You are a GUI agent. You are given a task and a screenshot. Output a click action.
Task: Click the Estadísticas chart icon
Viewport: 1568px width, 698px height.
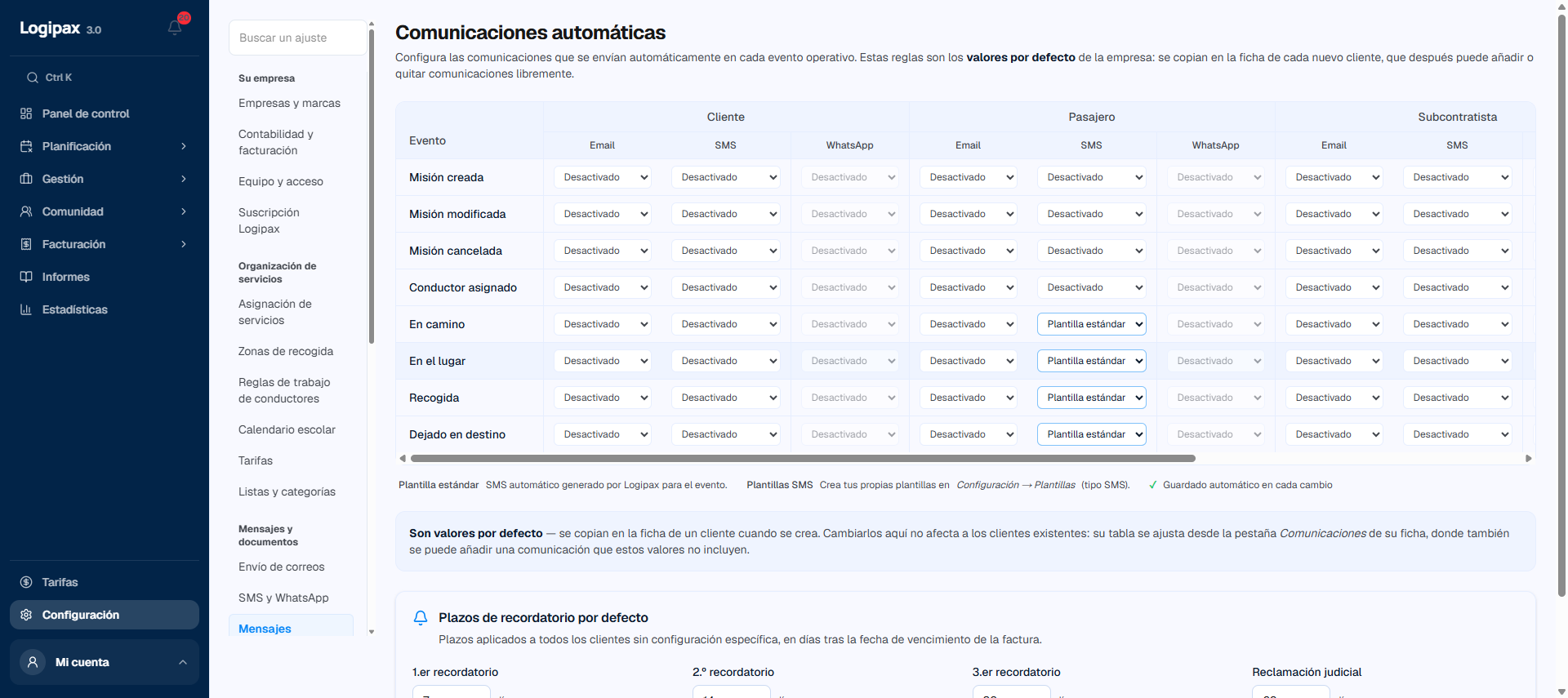click(x=26, y=309)
